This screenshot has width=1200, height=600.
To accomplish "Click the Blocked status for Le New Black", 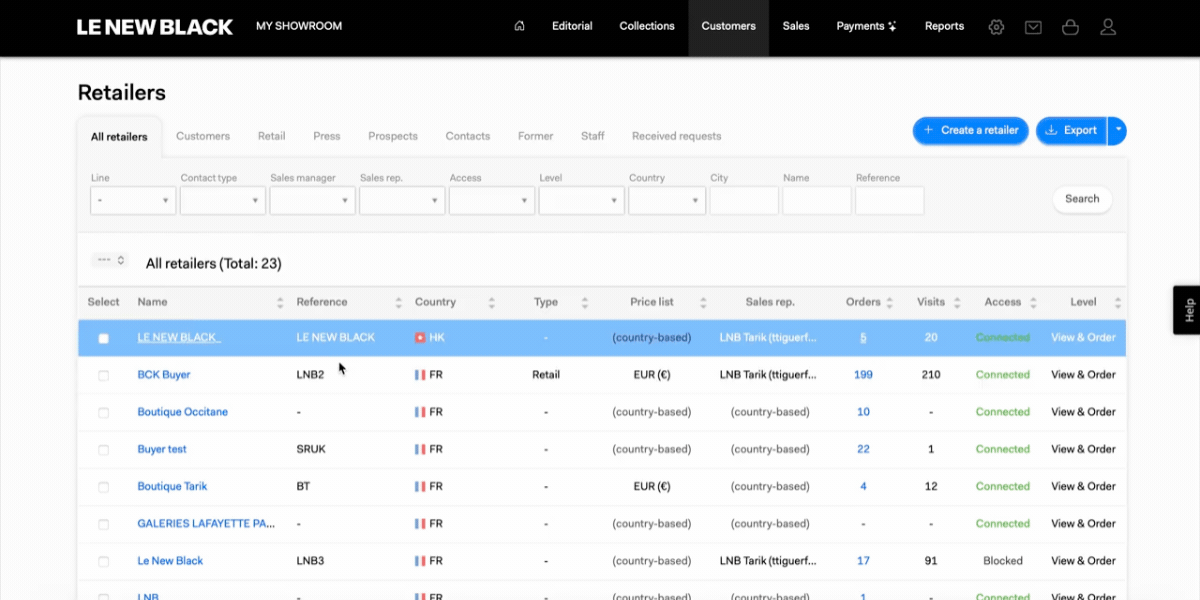I will tap(1003, 561).
